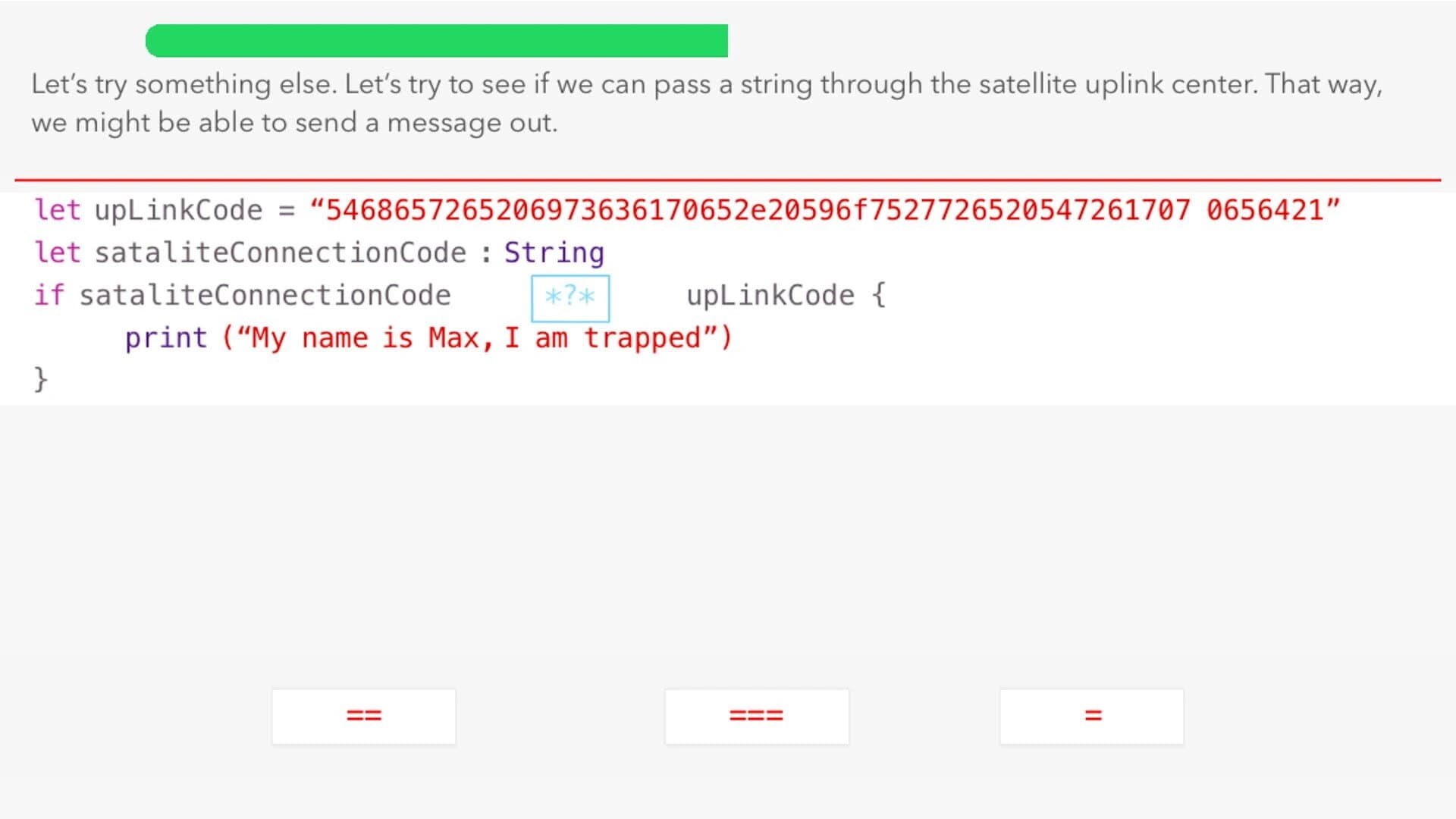Click the green progress bar at top
1456x819 pixels.
(x=436, y=41)
